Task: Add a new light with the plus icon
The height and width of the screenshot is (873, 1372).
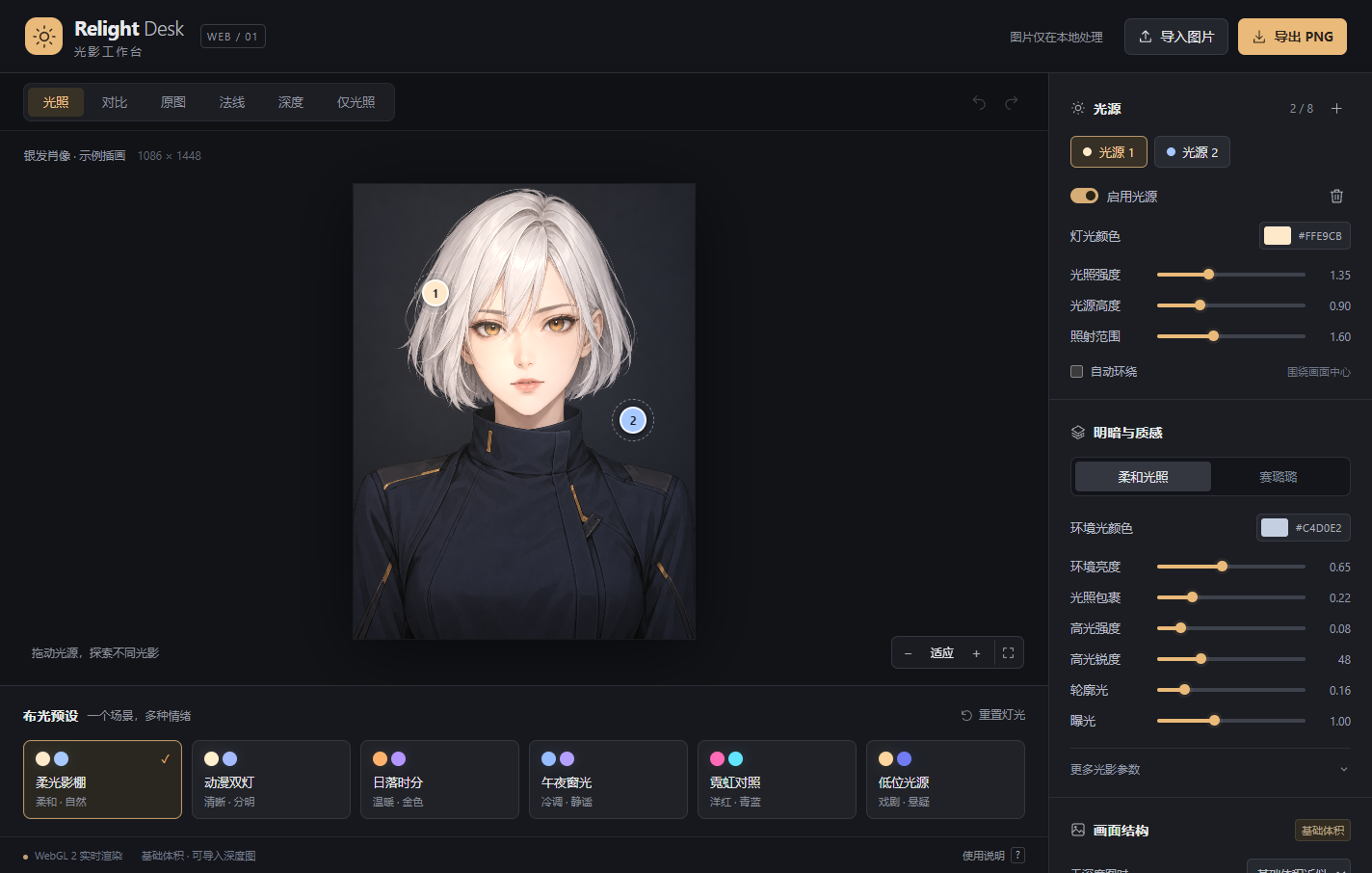Action: coord(1336,109)
